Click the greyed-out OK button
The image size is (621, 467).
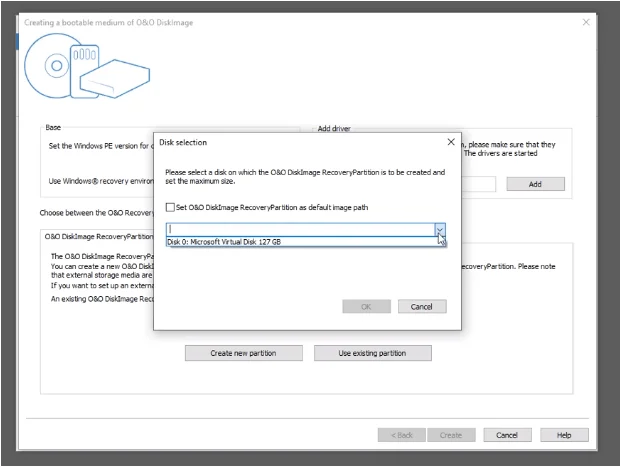tap(366, 307)
